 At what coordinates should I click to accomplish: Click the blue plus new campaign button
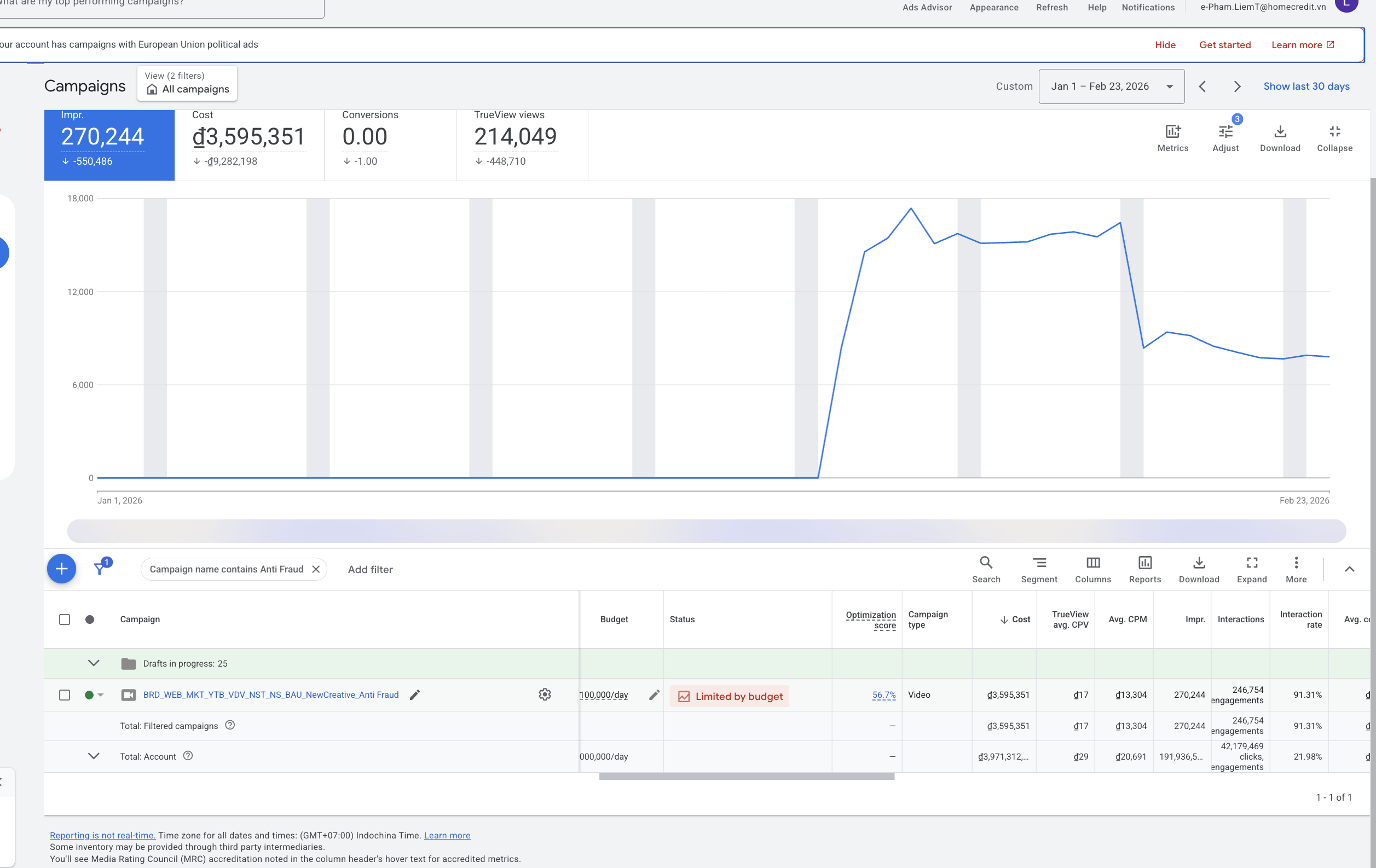point(61,569)
